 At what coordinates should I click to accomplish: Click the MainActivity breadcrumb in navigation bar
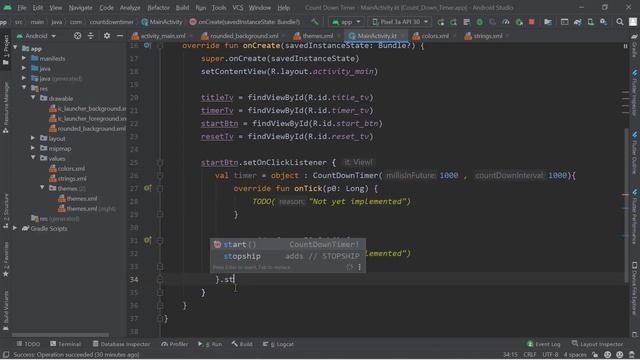pos(162,22)
